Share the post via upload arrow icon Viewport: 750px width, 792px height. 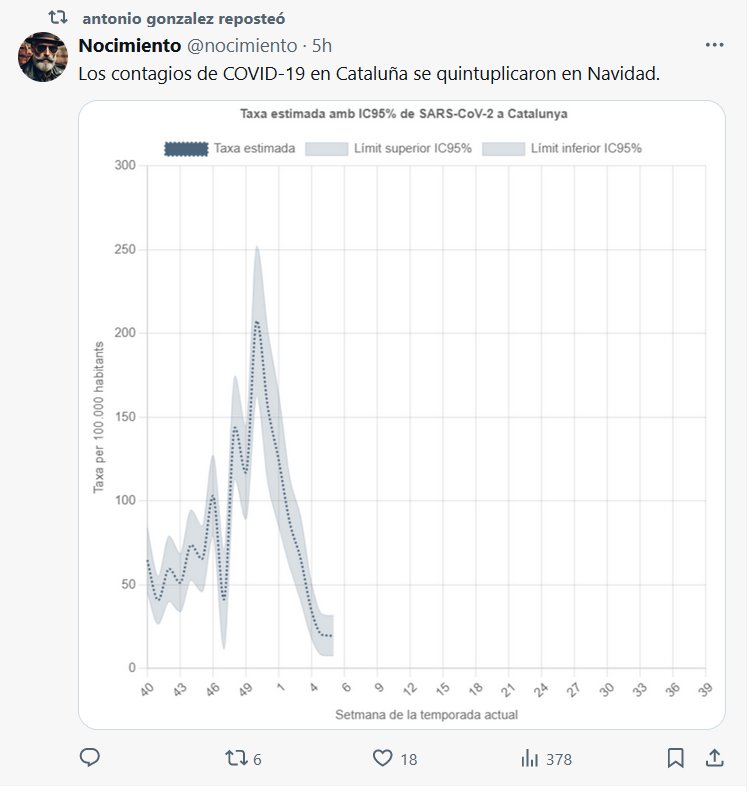[714, 759]
